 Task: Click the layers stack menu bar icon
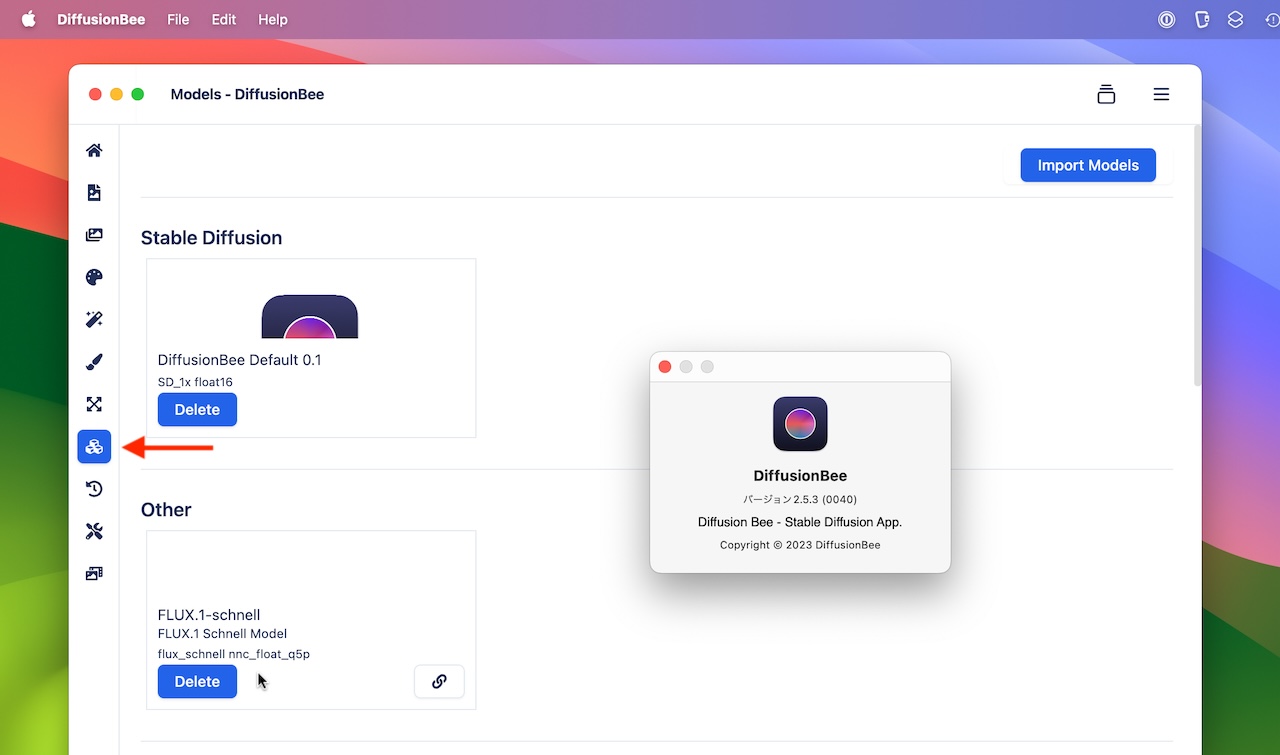coord(1236,19)
